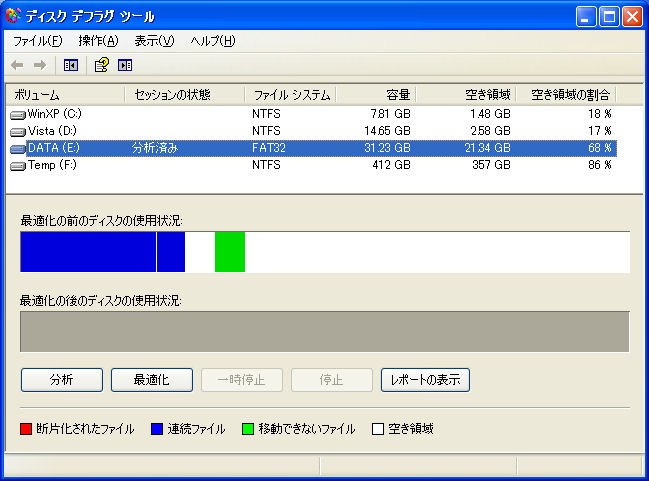This screenshot has width=649, height=481.
Task: Close the Disk Defragmenter window
Action: 632,17
